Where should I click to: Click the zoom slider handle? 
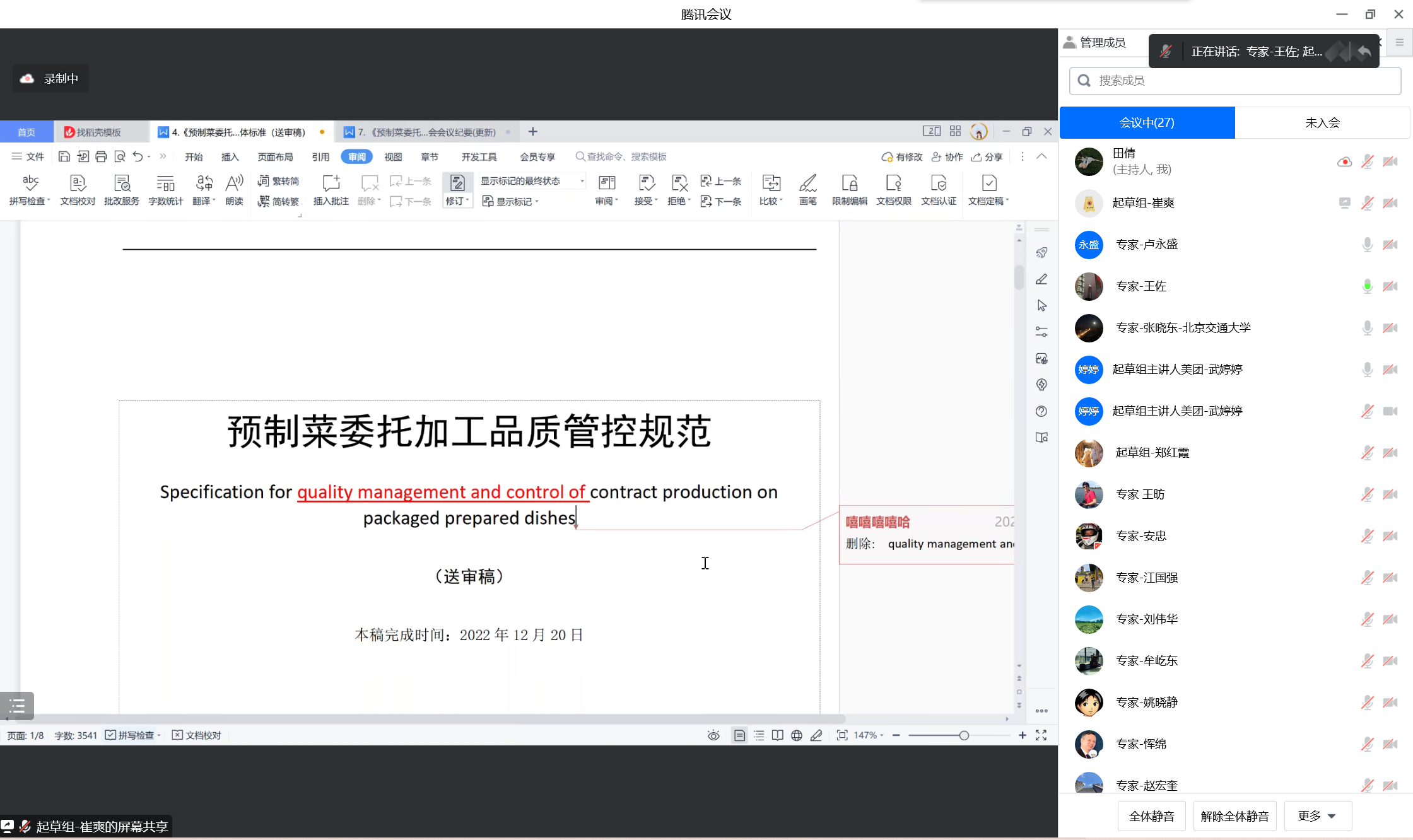click(964, 735)
